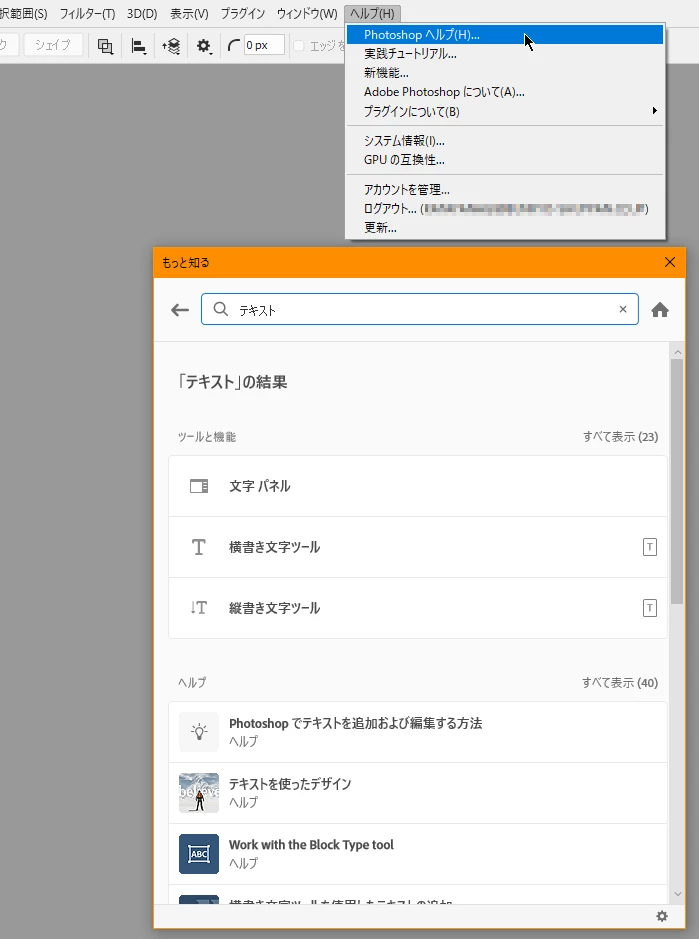Go back with the left arrow in もっと知る
This screenshot has height=939, width=699.
point(180,310)
